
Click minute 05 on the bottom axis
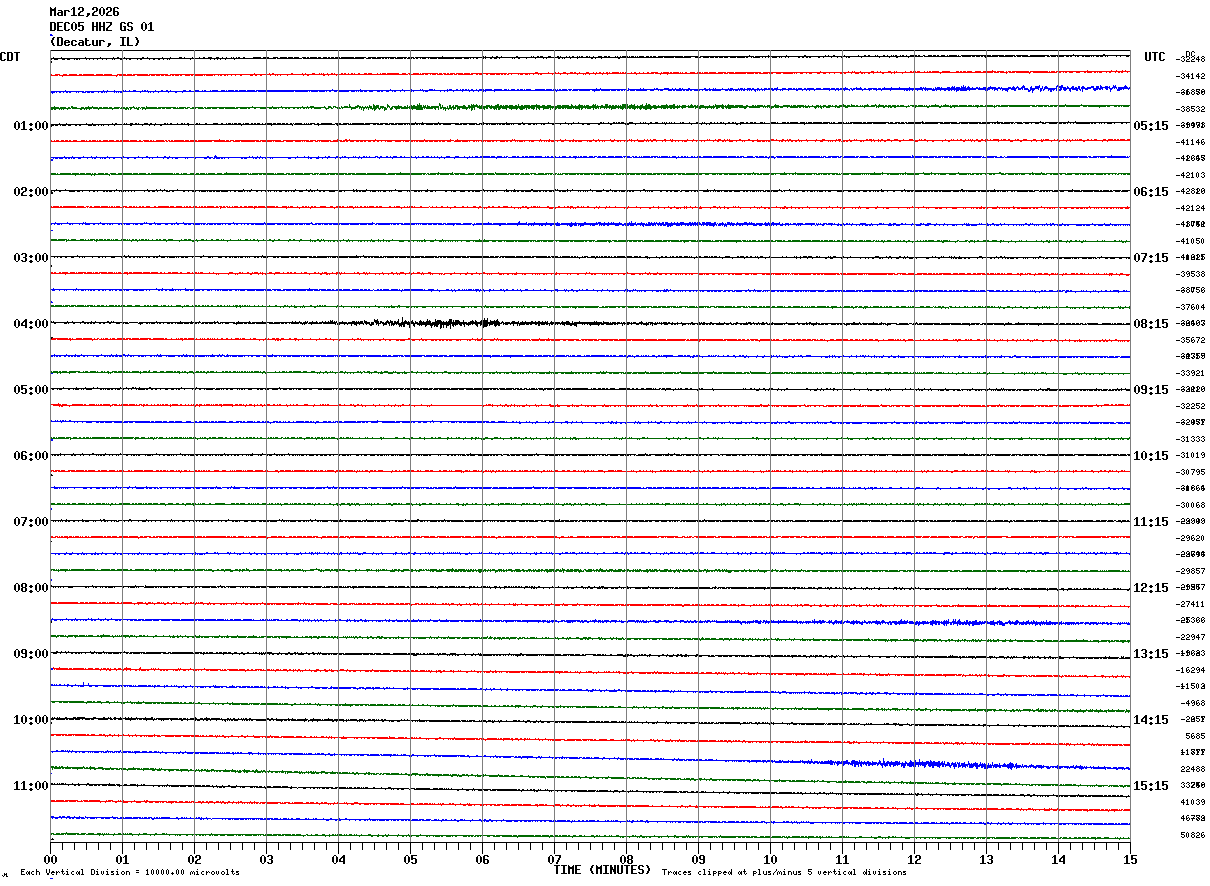click(x=410, y=859)
